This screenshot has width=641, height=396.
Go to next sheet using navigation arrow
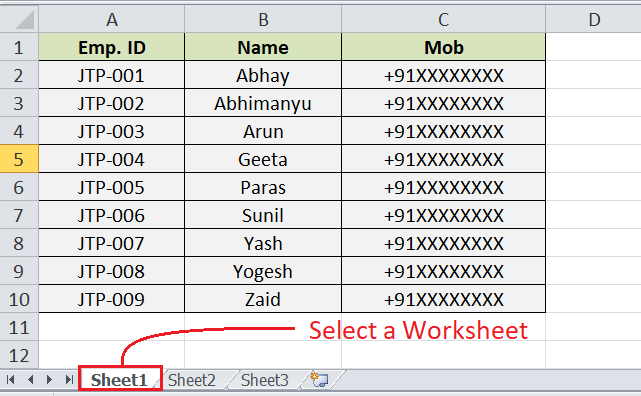coord(49,380)
